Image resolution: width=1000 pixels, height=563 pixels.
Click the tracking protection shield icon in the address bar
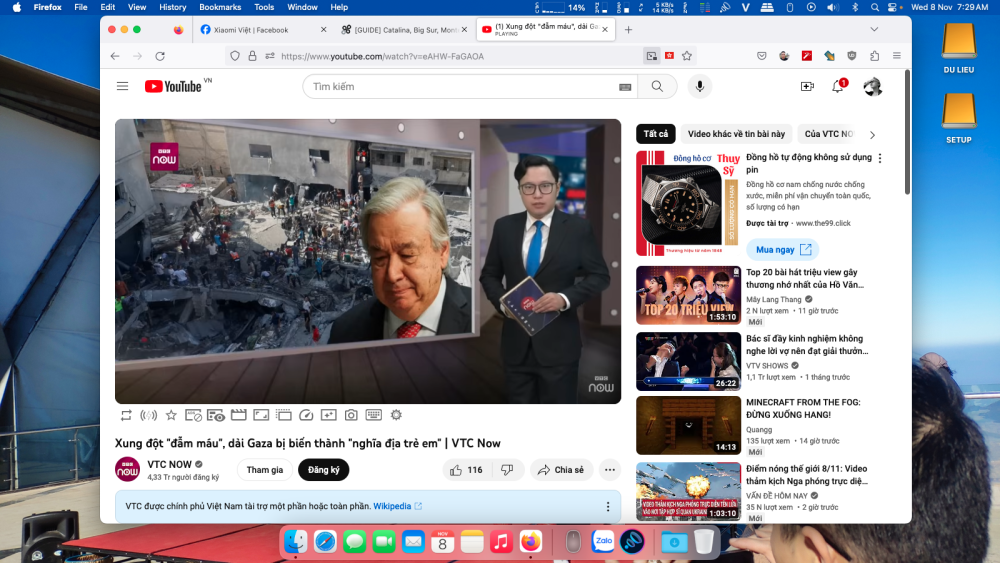pos(235,56)
